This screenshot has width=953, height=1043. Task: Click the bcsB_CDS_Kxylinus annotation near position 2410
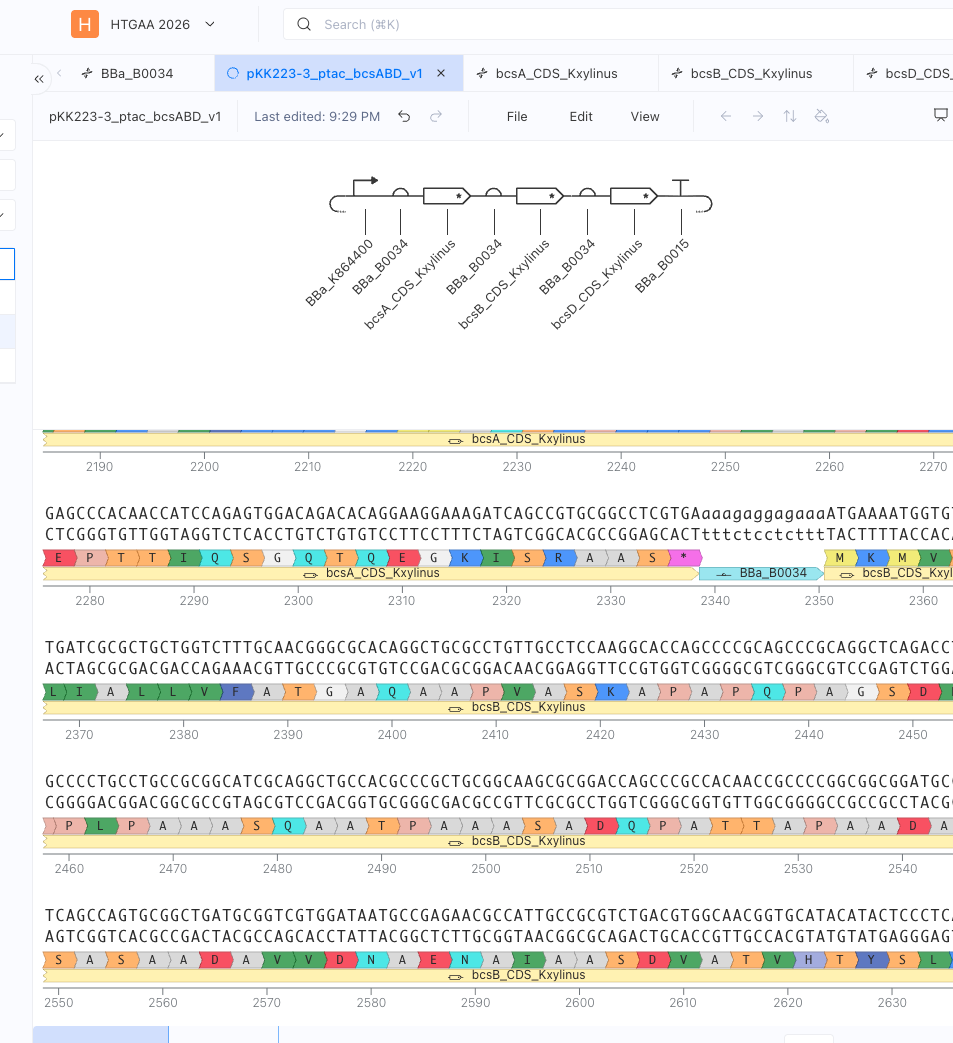point(498,707)
